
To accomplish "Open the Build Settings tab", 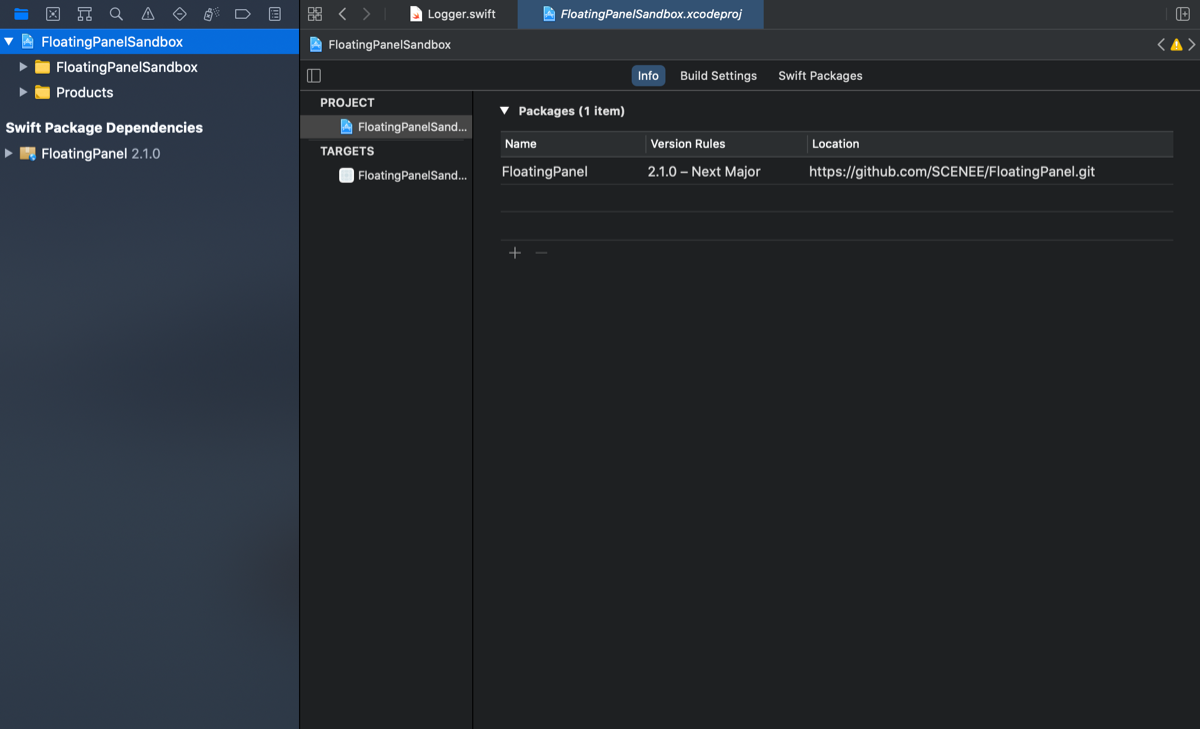I will point(718,76).
